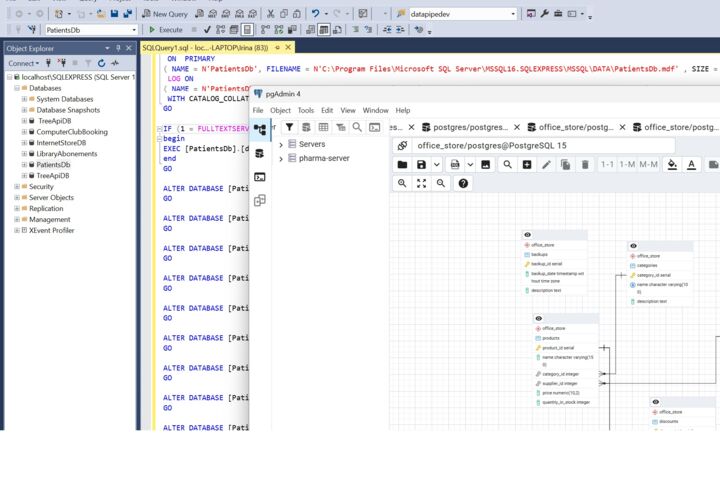
Task: Refresh the Object Explorer tree
Action: coord(101,63)
